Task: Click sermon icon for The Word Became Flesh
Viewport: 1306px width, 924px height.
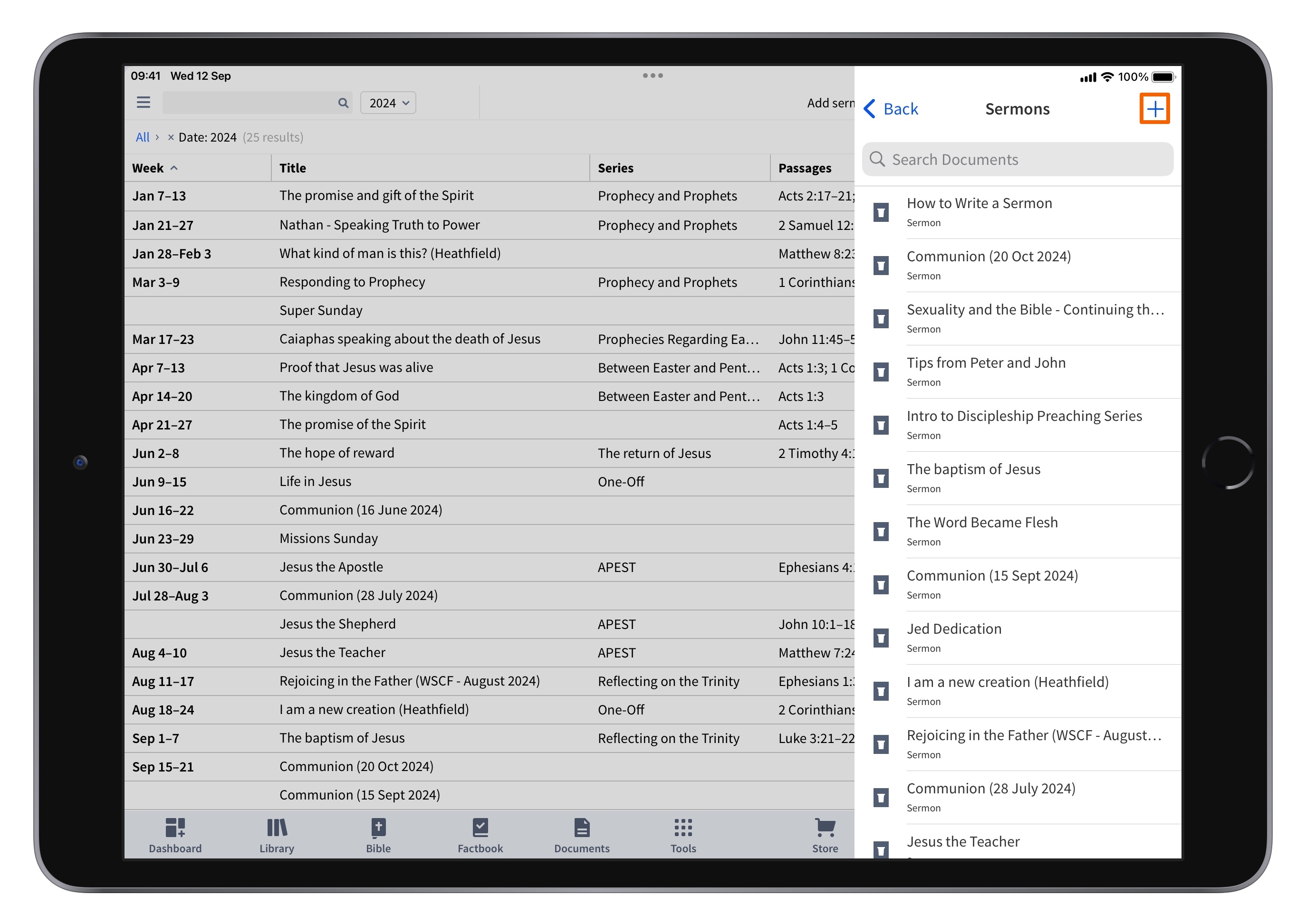Action: tap(881, 532)
